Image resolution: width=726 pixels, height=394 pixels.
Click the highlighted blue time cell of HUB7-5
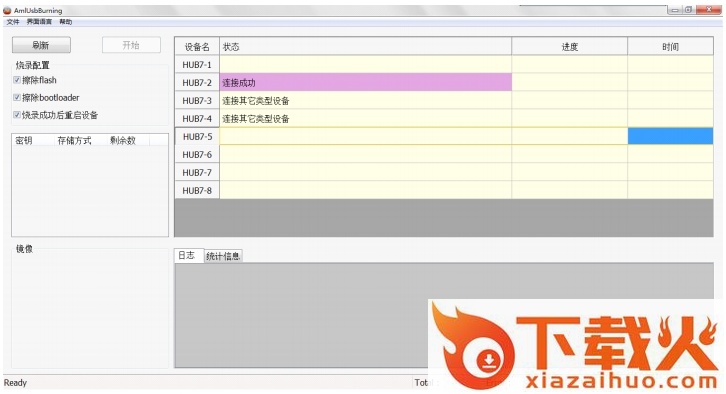click(670, 137)
